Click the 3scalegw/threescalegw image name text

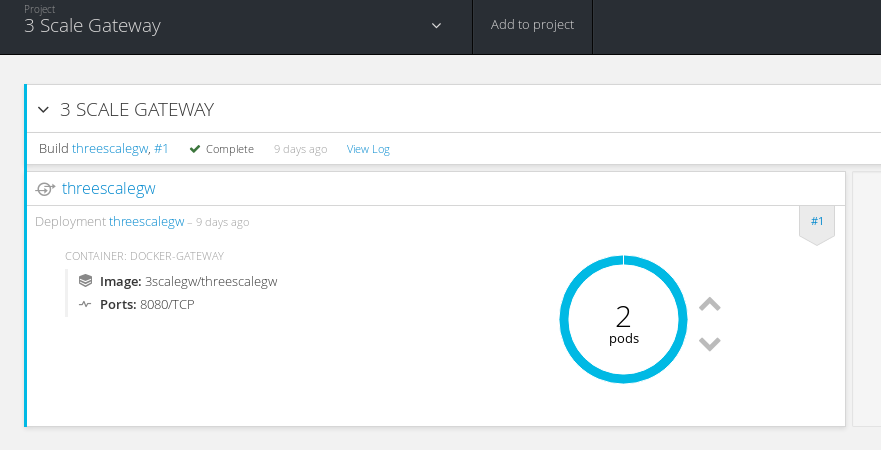(x=211, y=281)
